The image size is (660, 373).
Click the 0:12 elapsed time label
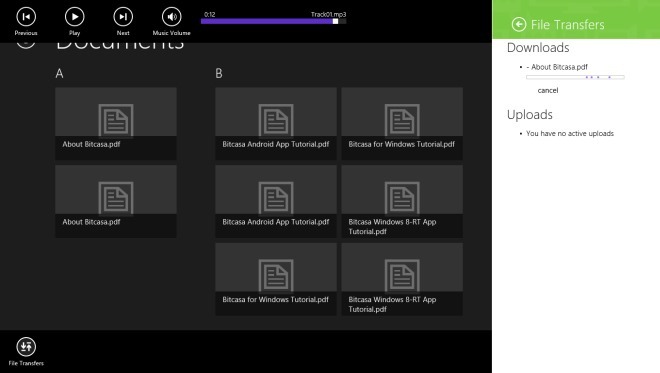point(210,14)
